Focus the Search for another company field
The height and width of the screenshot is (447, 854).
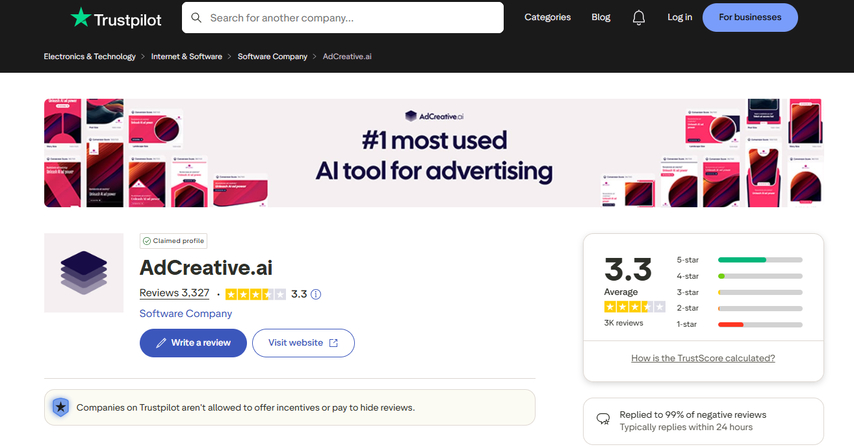coord(343,17)
